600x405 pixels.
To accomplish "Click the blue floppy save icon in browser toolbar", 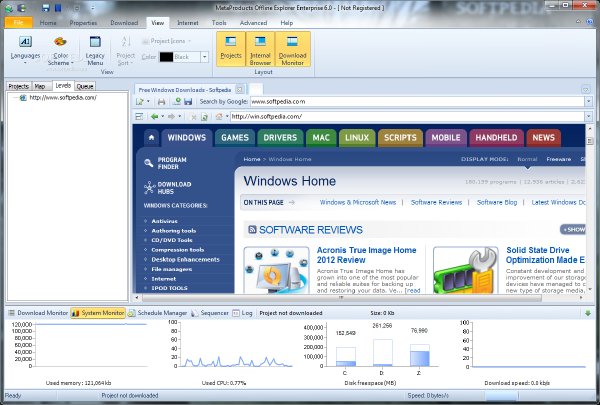I will point(188,102).
